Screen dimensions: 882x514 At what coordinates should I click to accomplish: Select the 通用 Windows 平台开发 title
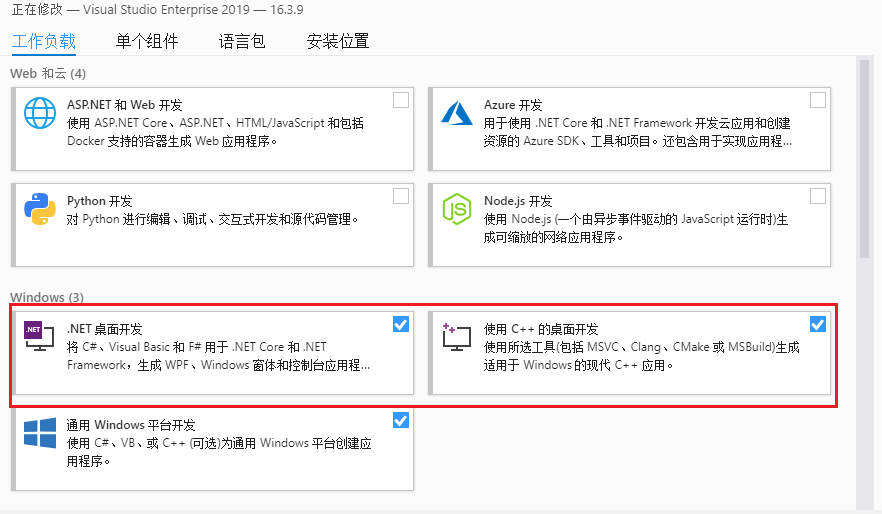tap(131, 425)
